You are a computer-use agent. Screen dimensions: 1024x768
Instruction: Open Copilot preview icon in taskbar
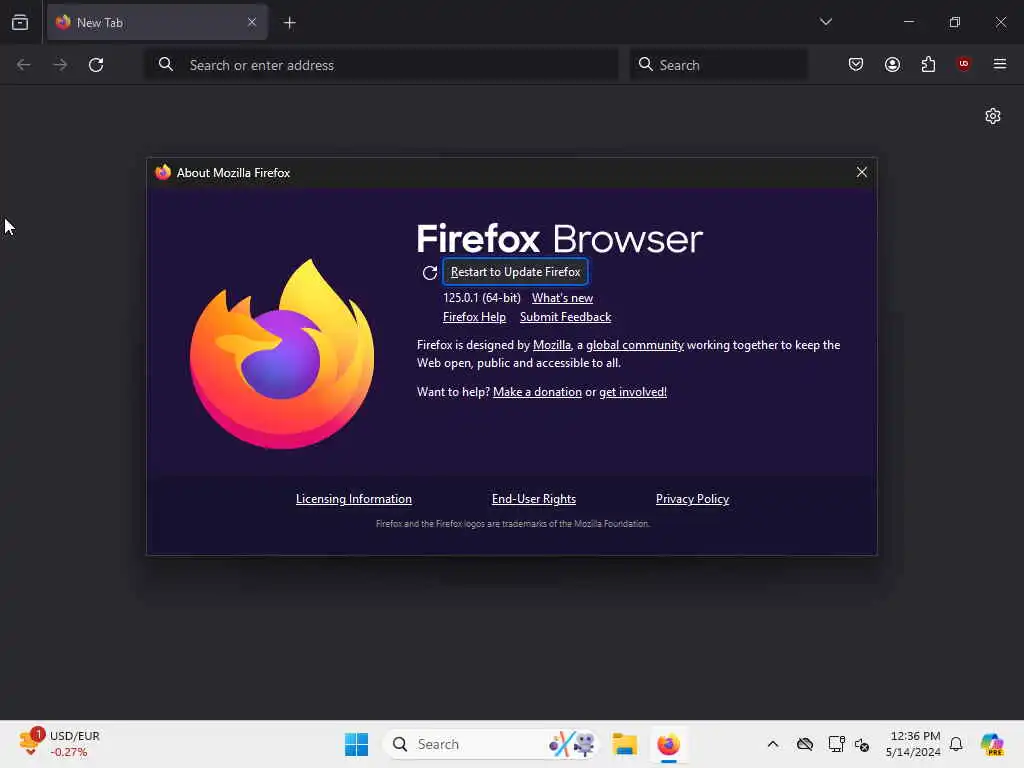click(992, 744)
